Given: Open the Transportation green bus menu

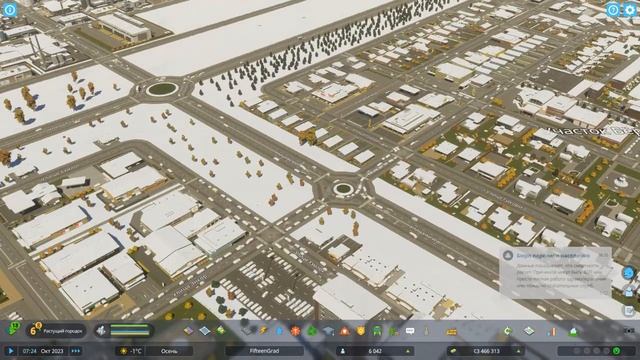Looking at the screenshot, I should pyautogui.click(x=377, y=331).
